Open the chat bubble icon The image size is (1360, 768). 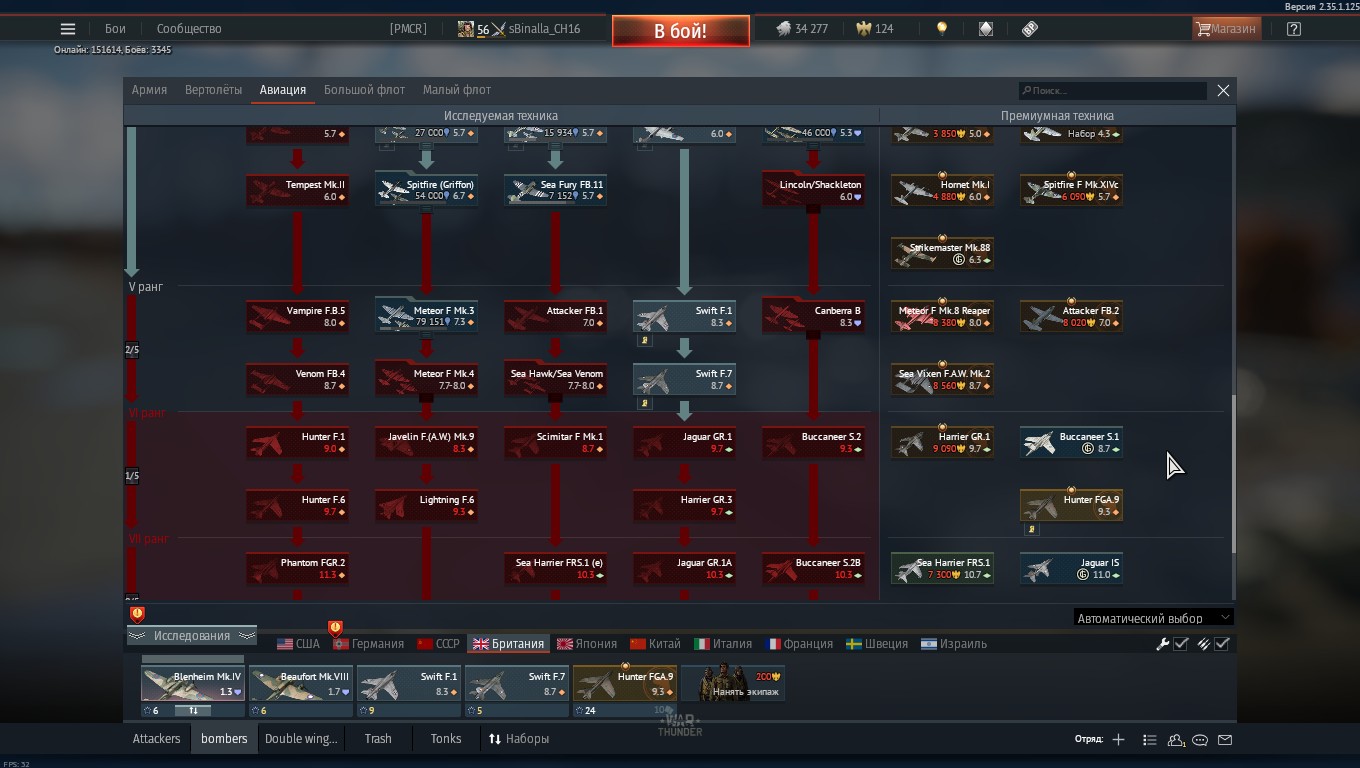pos(1200,739)
